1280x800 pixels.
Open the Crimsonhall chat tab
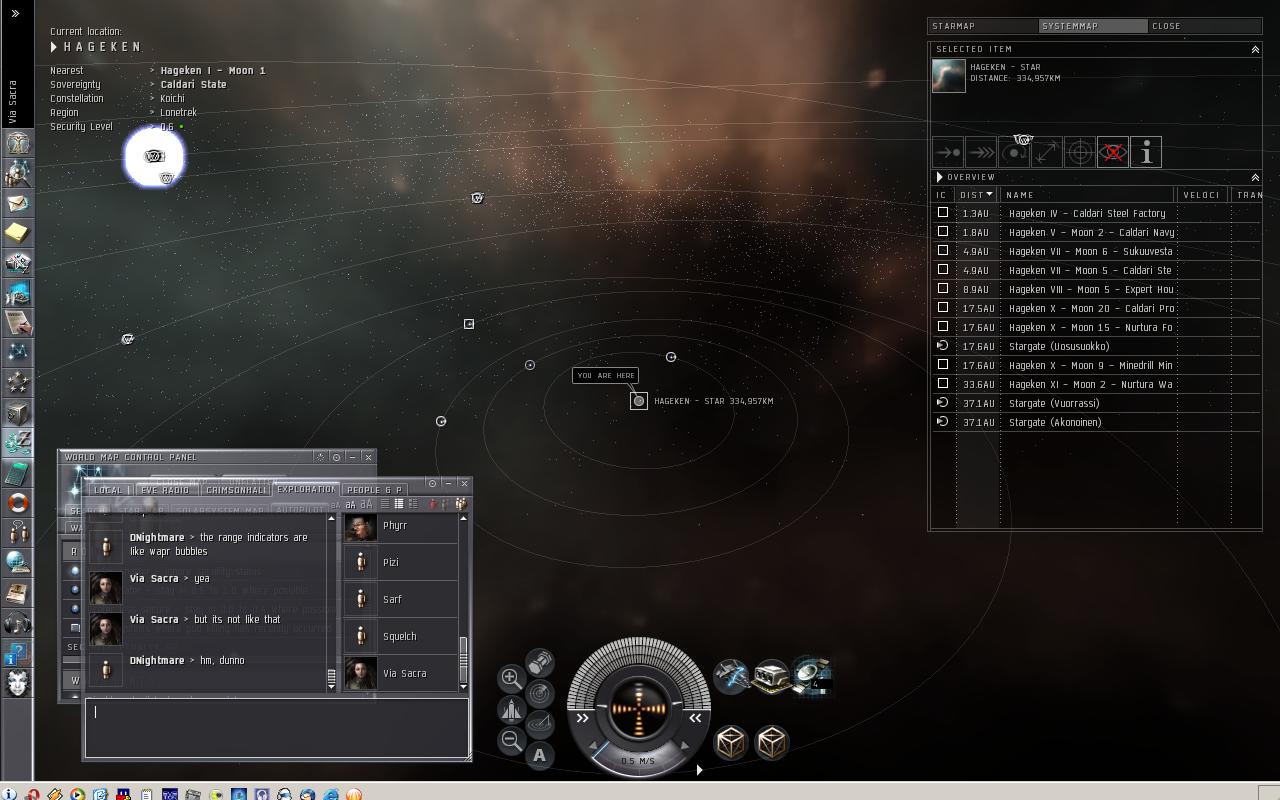[x=236, y=490]
